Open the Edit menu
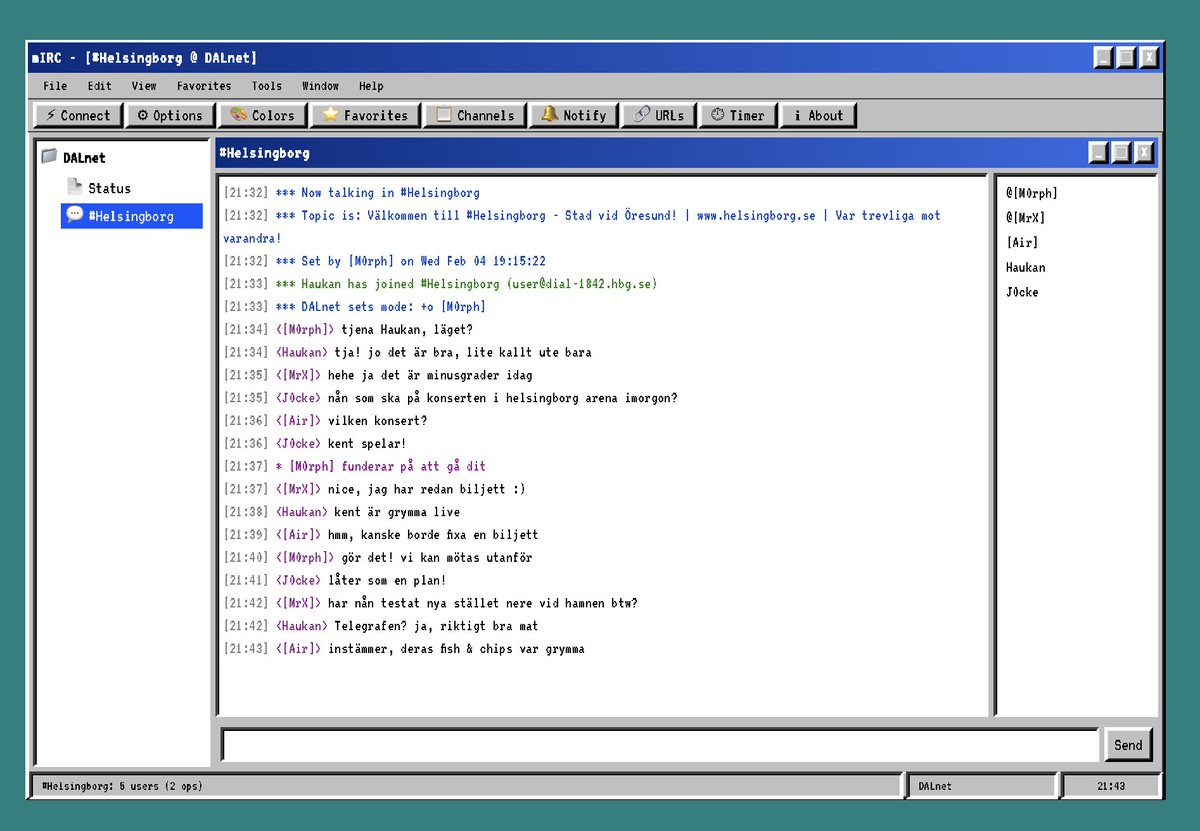Image resolution: width=1200 pixels, height=831 pixels. pyautogui.click(x=99, y=86)
